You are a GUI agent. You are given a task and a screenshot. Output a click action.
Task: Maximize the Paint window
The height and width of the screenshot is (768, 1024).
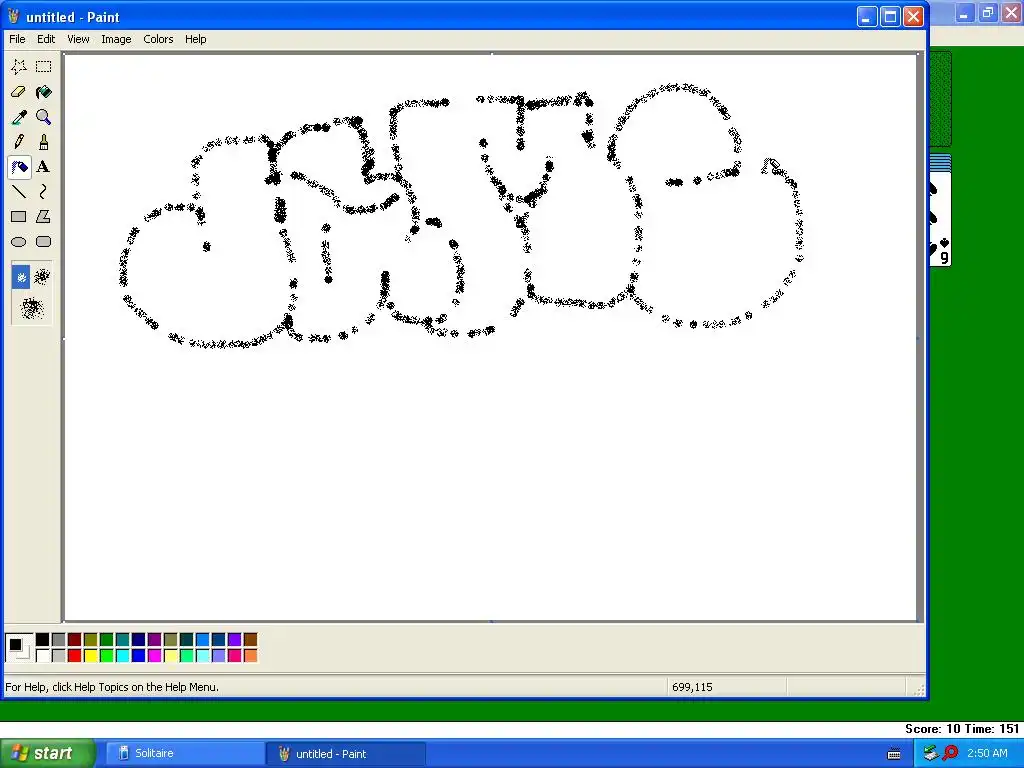pos(890,16)
